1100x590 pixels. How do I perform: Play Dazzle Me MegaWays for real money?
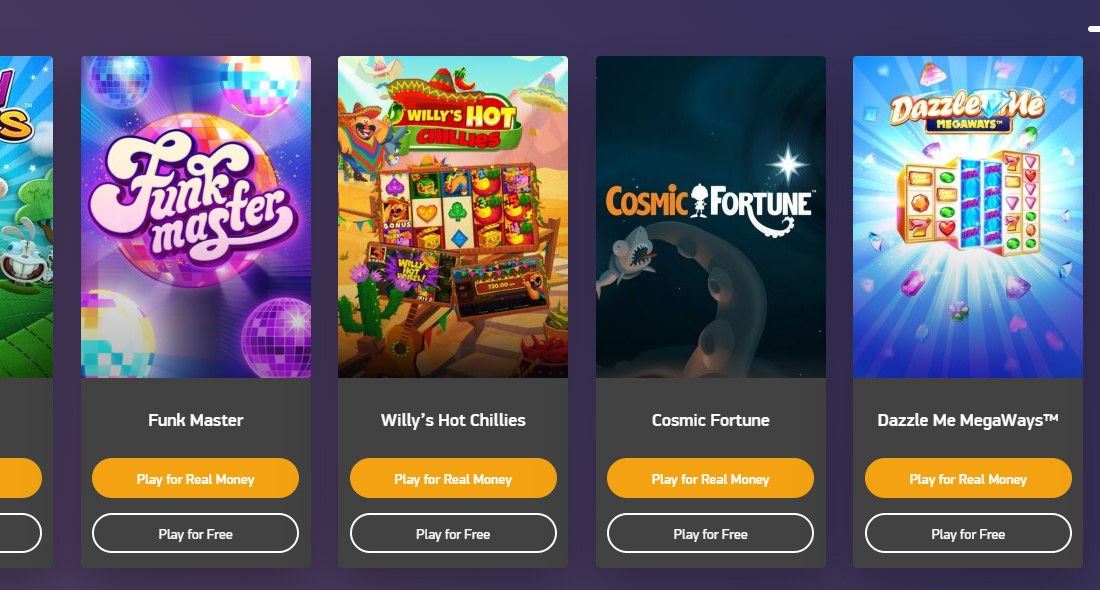[x=968, y=478]
